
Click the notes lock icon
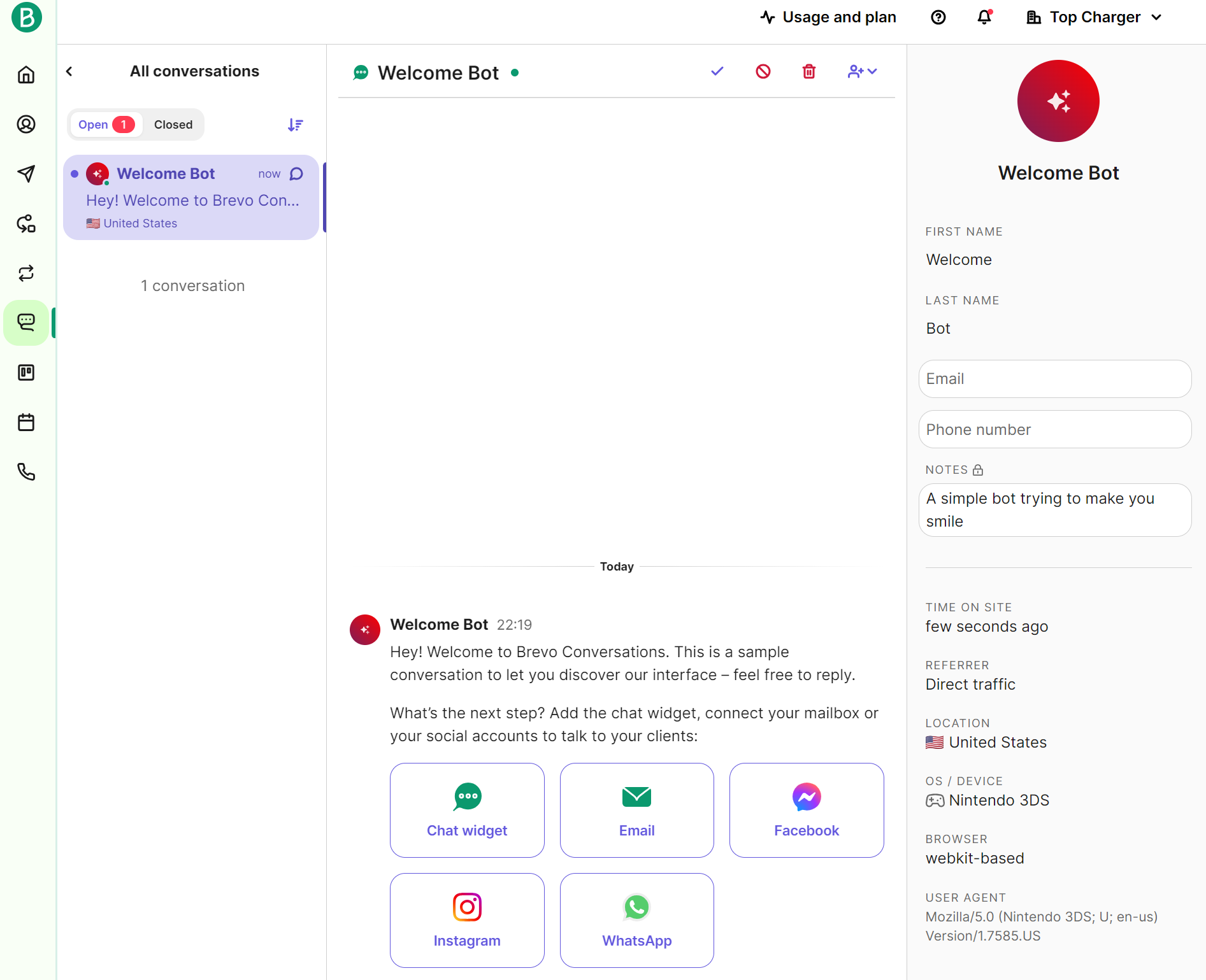(x=978, y=470)
